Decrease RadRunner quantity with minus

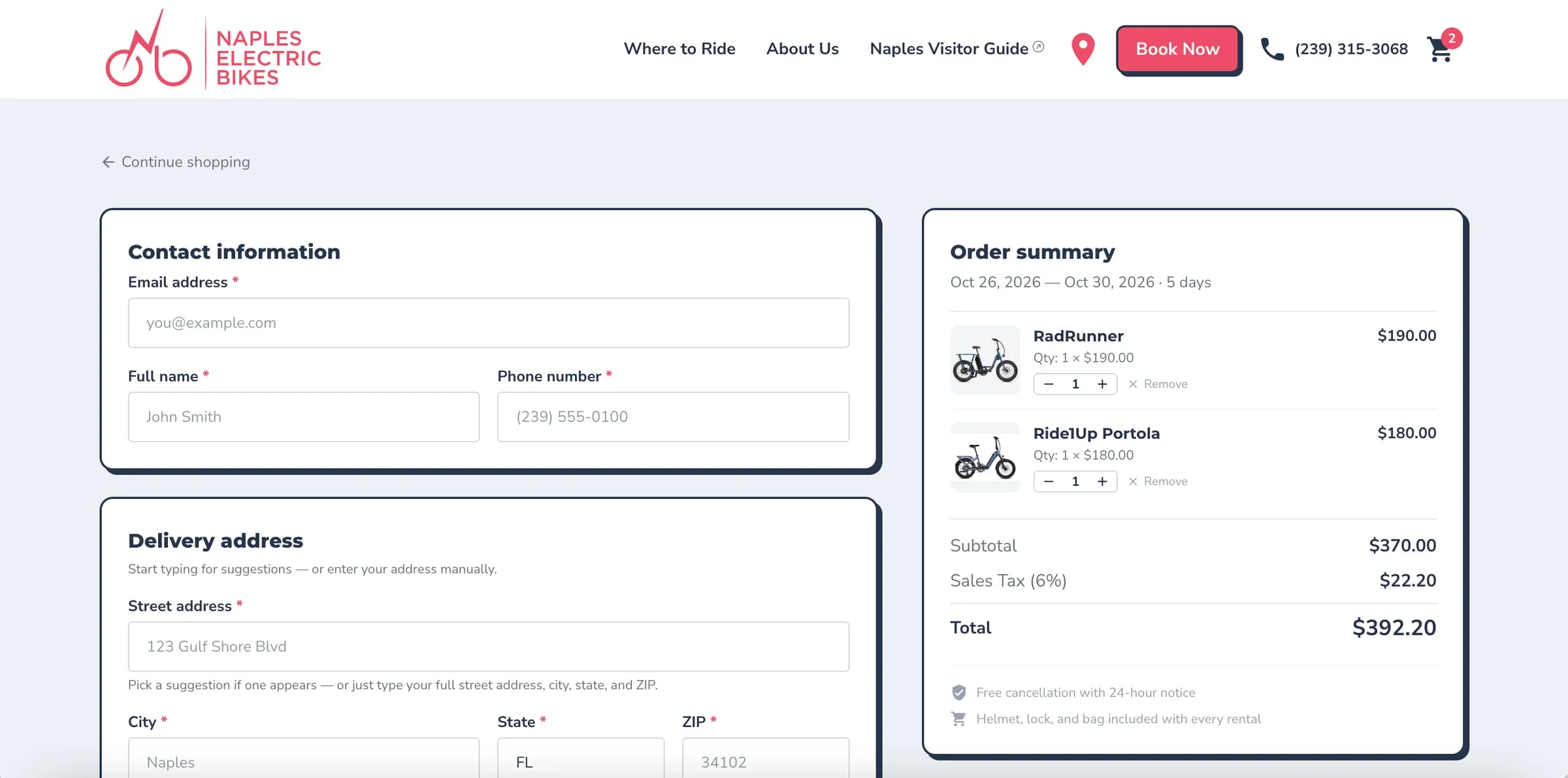click(x=1049, y=384)
